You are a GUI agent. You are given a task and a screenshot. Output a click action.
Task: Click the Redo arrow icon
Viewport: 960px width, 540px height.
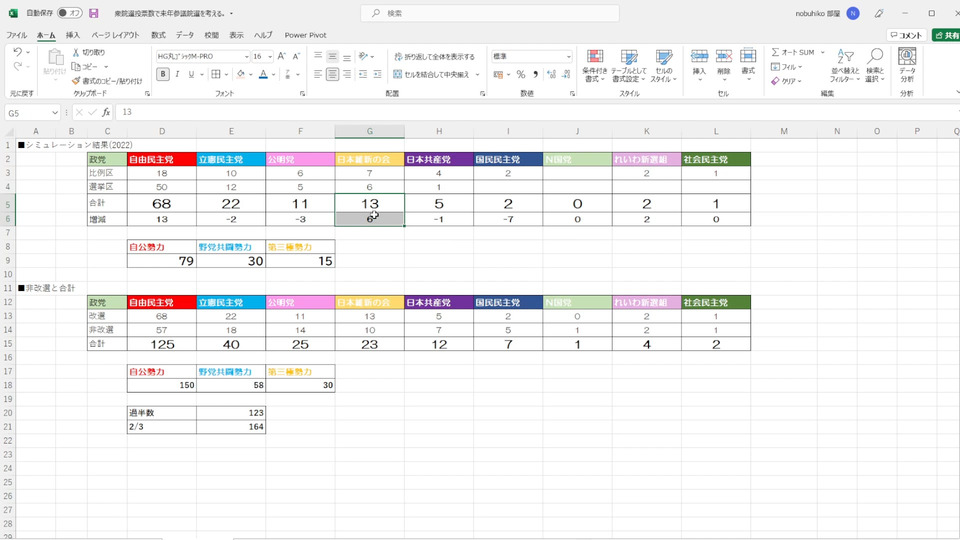click(x=18, y=66)
